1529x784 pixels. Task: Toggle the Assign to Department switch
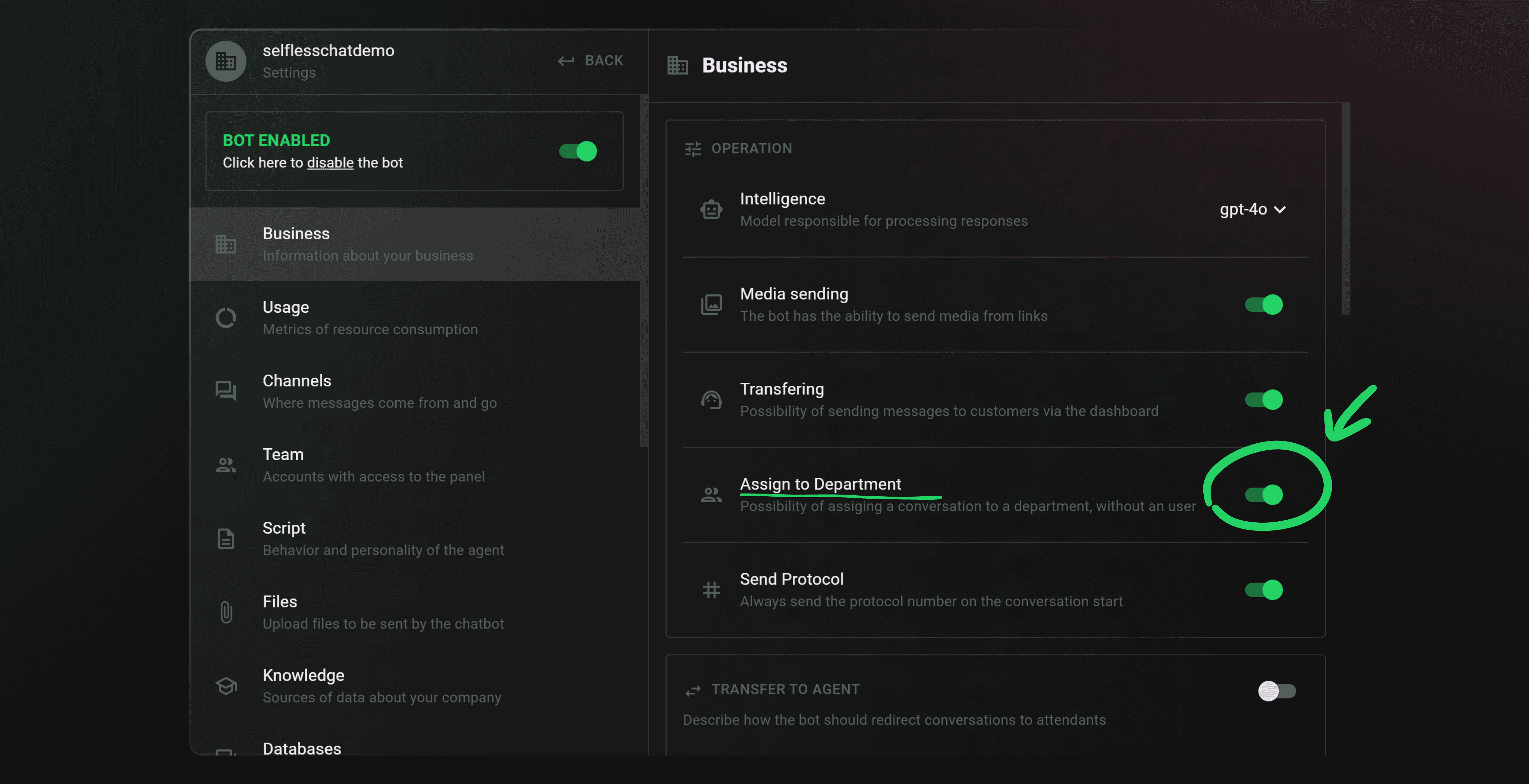(x=1264, y=495)
